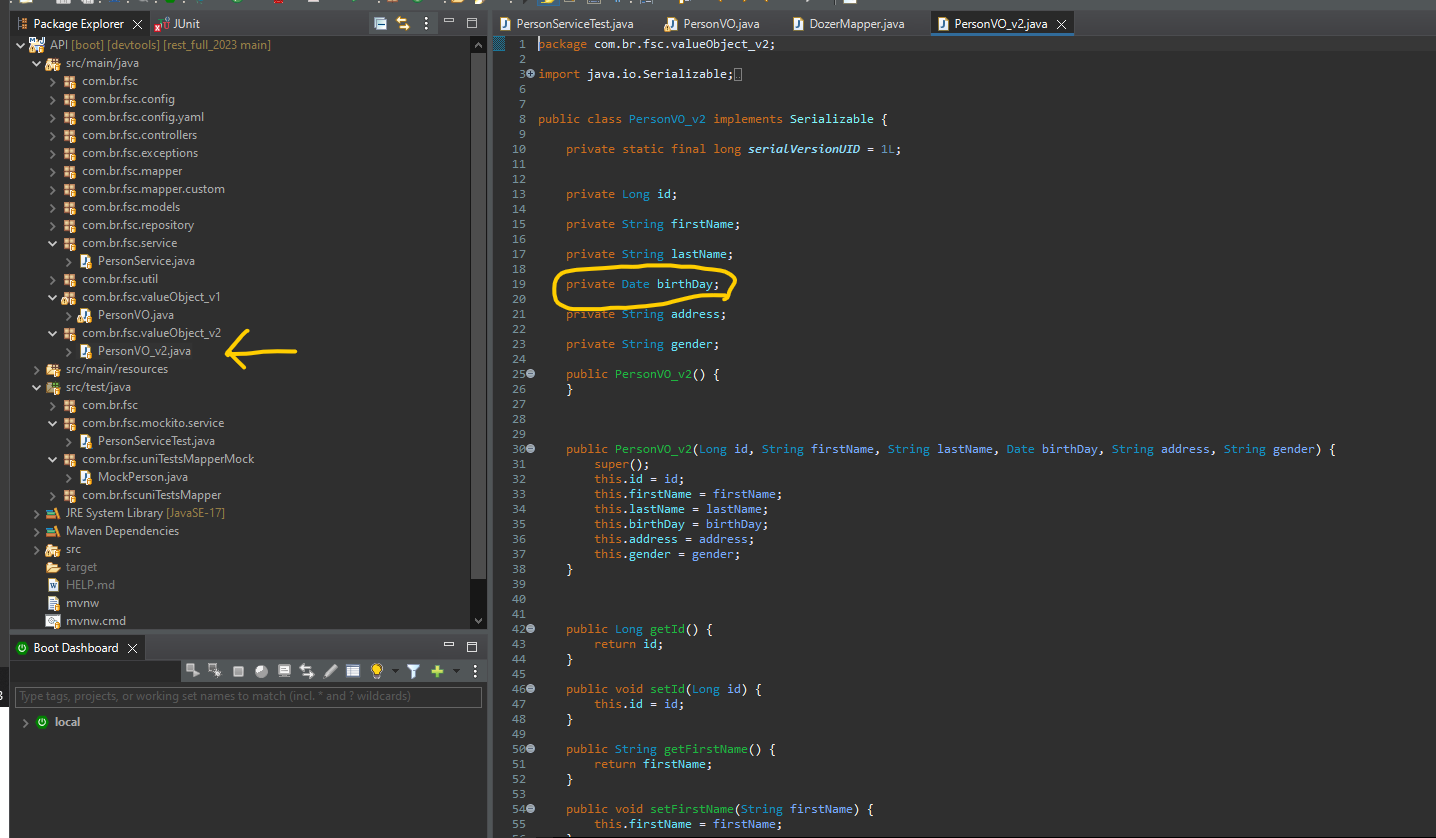Open Package Explorer view menu (three dots)
This screenshot has height=838, width=1436.
point(427,23)
